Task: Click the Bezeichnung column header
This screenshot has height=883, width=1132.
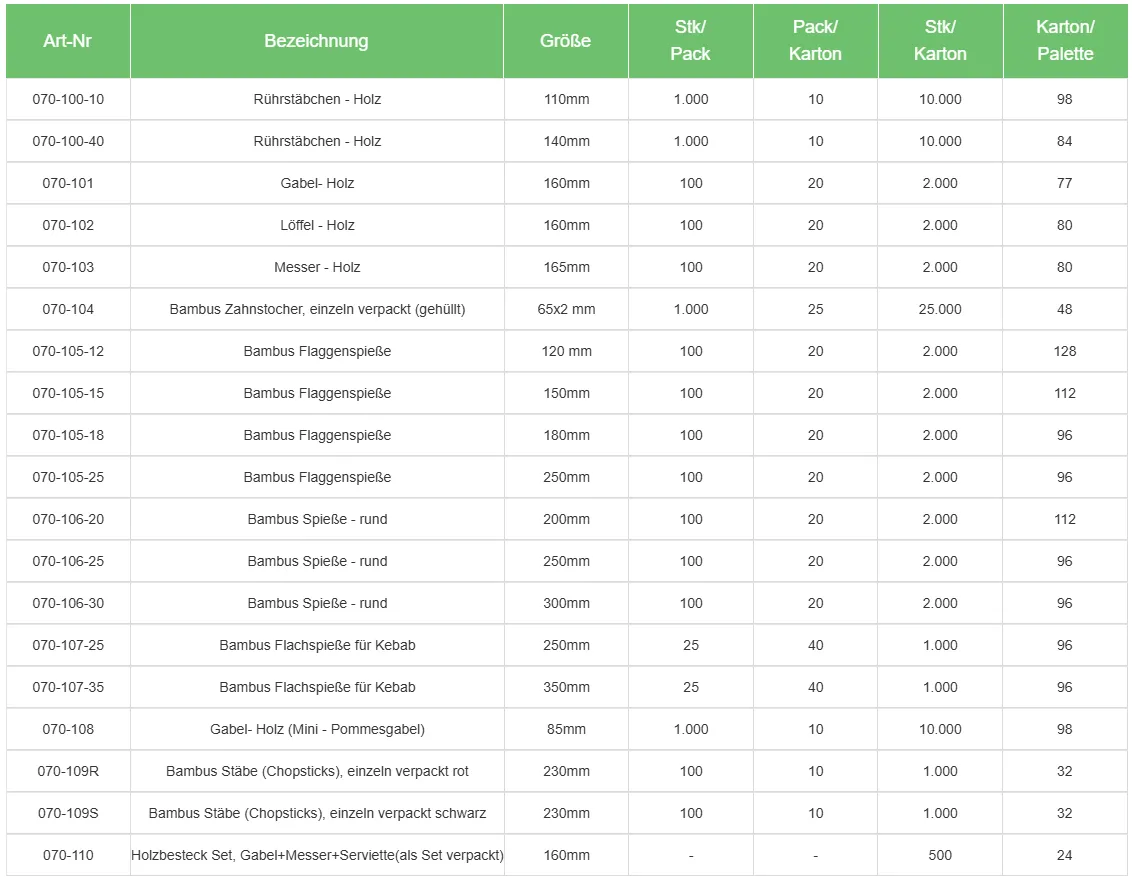Action: (316, 41)
